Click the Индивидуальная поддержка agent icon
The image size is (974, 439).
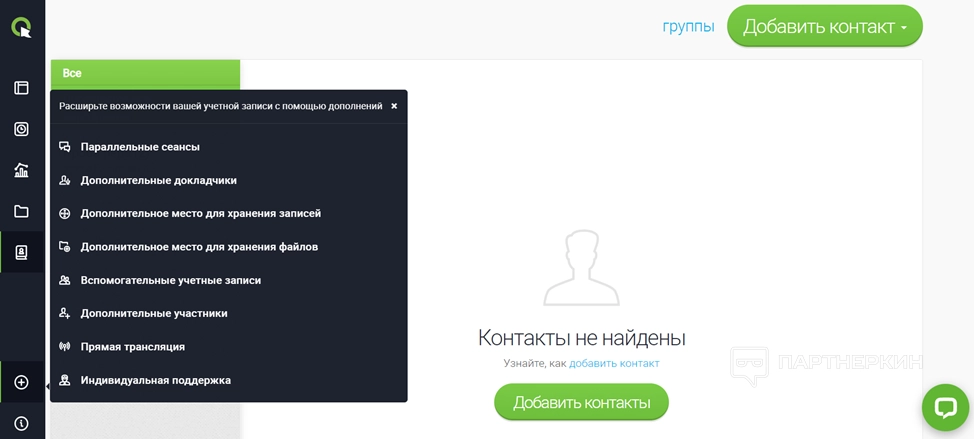65,381
